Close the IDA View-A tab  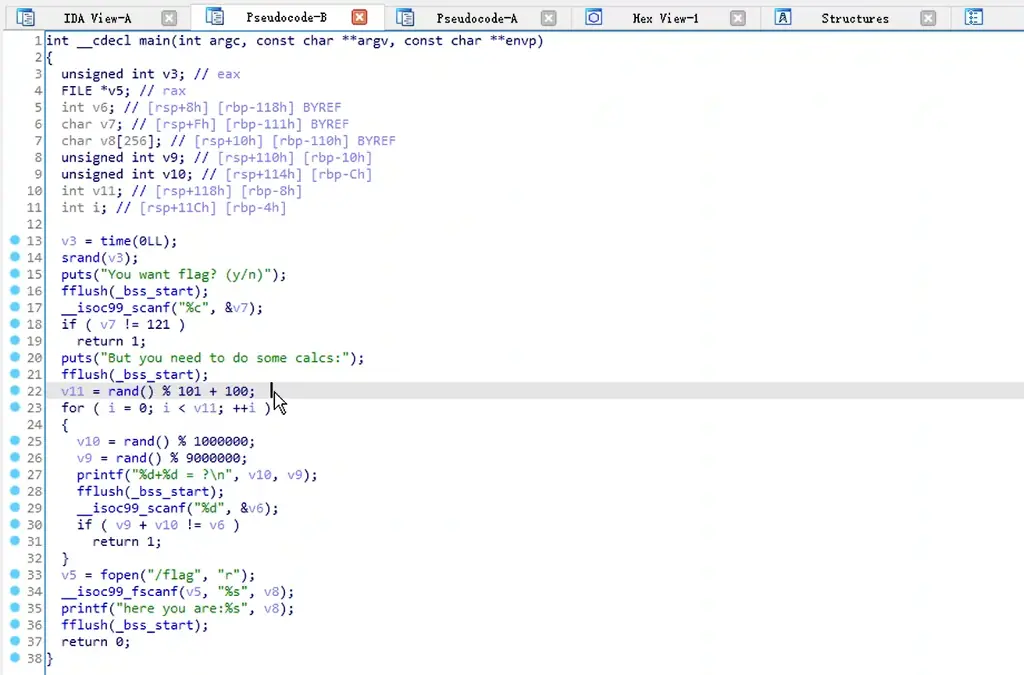(x=169, y=17)
